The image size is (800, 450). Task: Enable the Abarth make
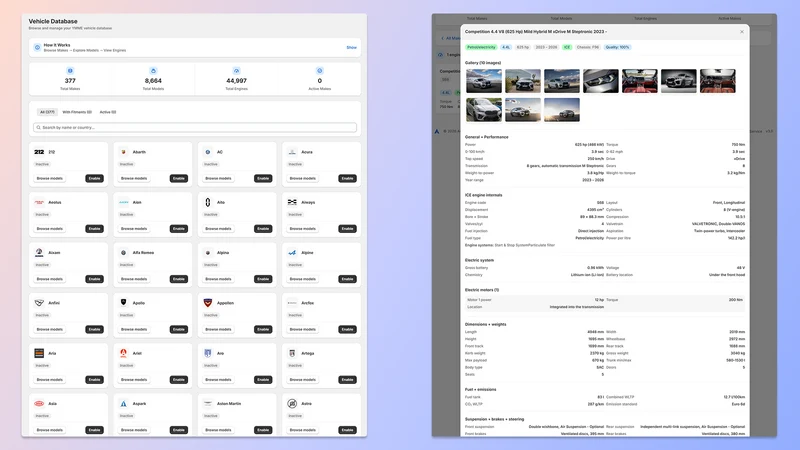pos(179,179)
